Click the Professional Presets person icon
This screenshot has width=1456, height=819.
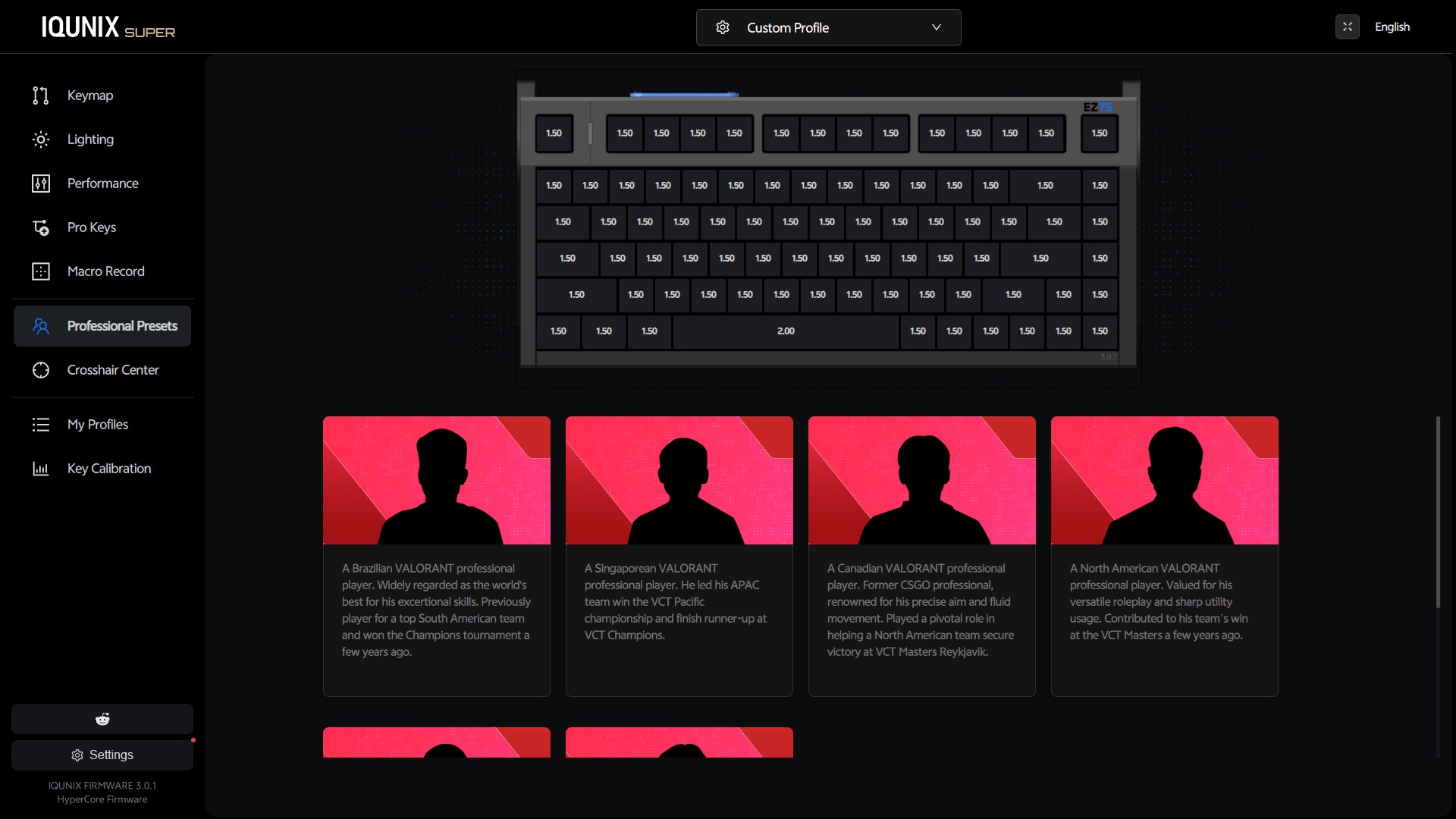click(41, 326)
